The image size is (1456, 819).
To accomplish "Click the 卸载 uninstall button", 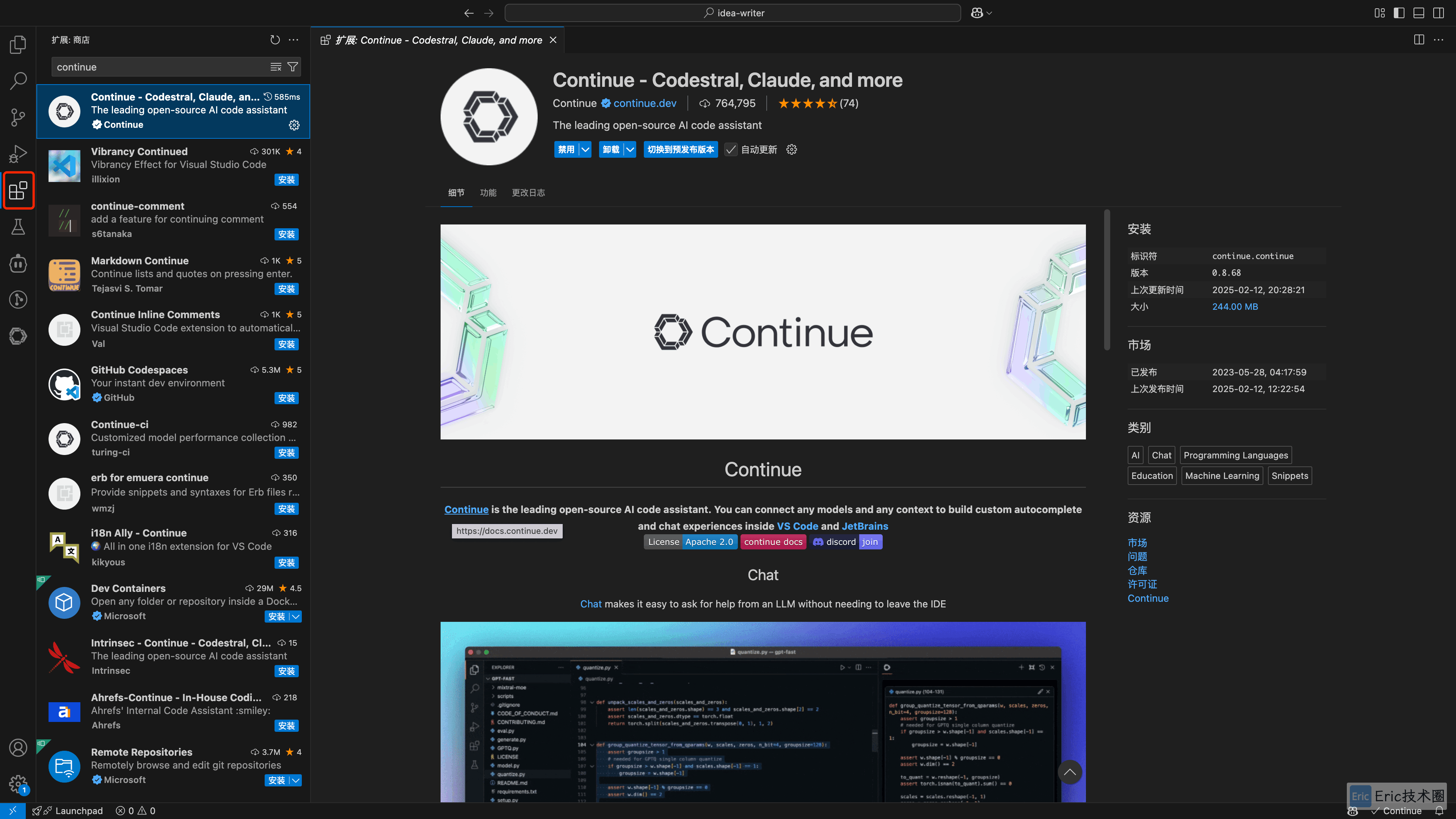I will coord(611,149).
